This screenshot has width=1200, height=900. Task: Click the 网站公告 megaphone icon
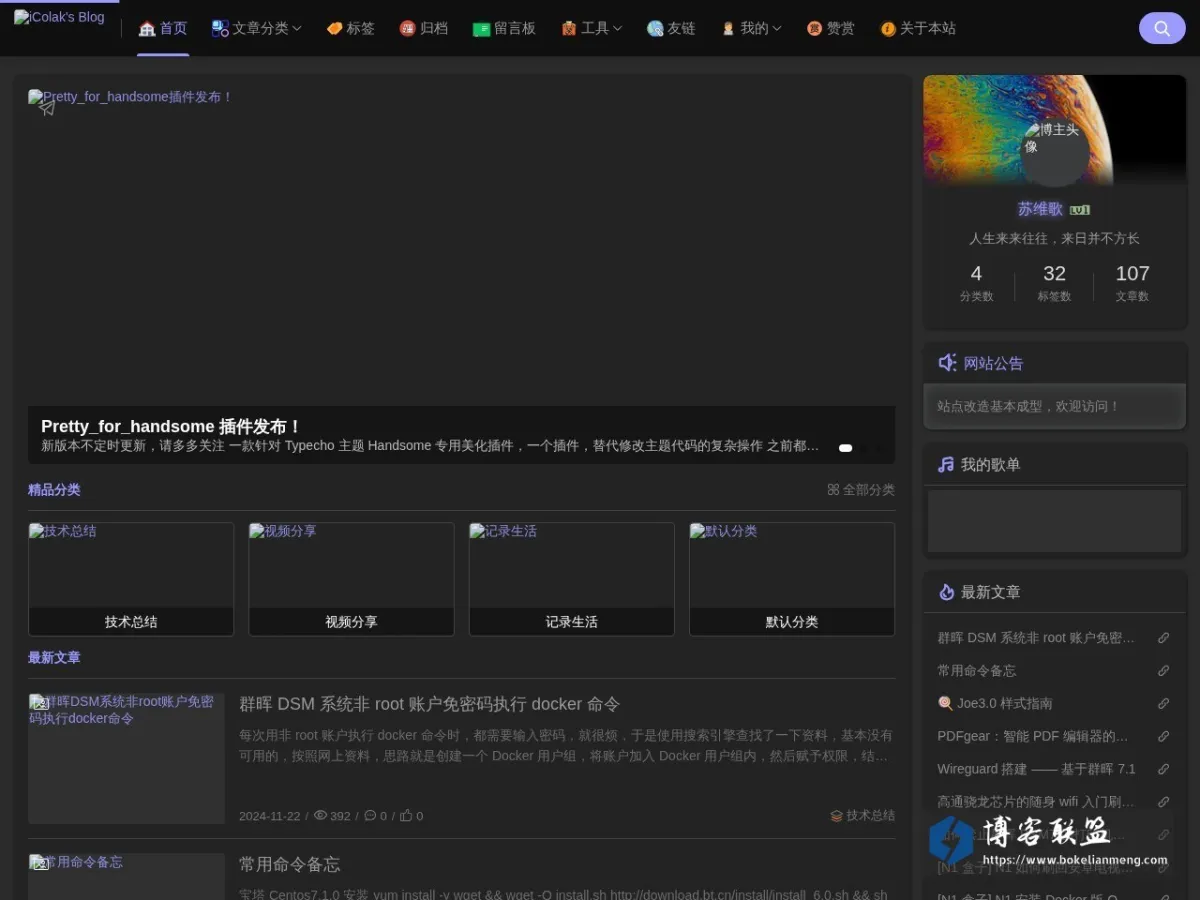coord(947,362)
